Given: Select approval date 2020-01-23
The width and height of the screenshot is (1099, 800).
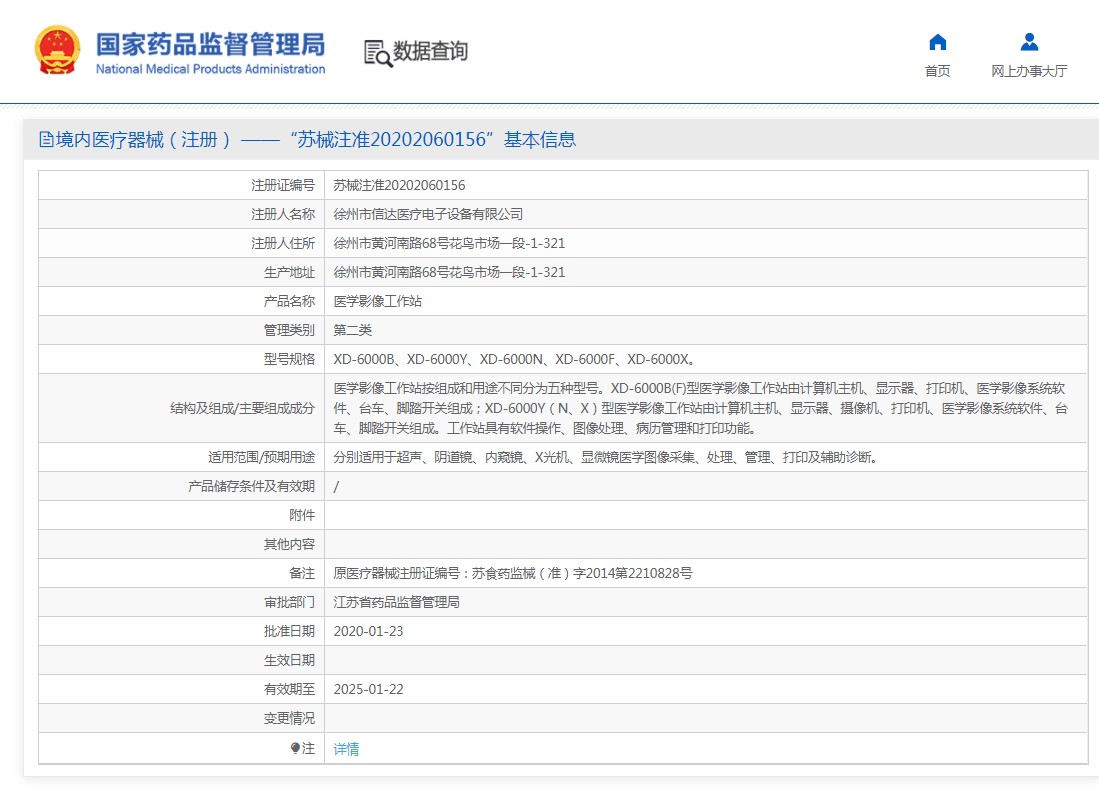Looking at the screenshot, I should [x=369, y=631].
